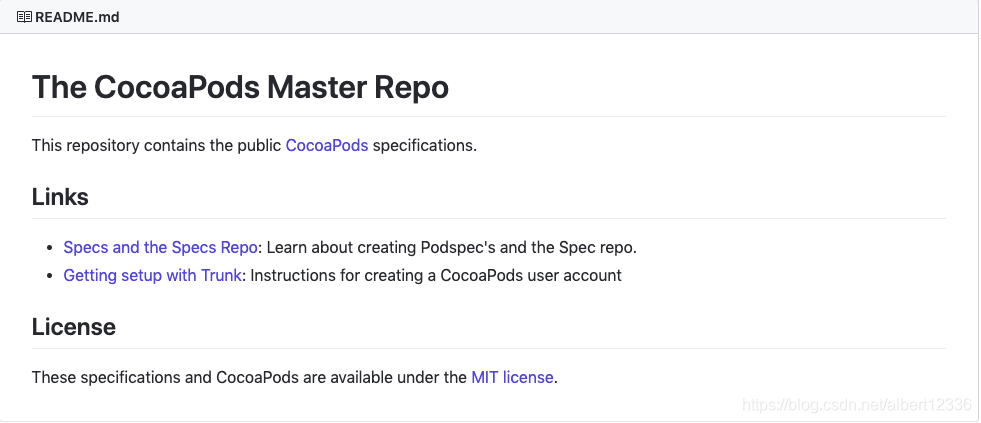Open Specs and the Specs Repo link
981x423 pixels.
[160, 248]
